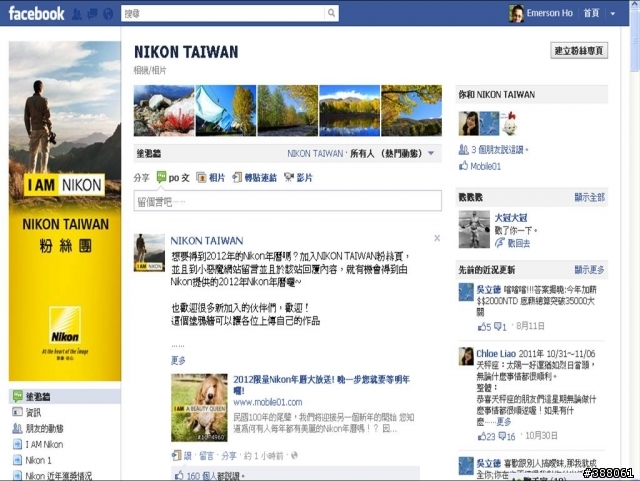Image resolution: width=640 pixels, height=481 pixels.
Task: Click the NIKON TAIWAN filter link in wall bar
Action: (x=315, y=154)
